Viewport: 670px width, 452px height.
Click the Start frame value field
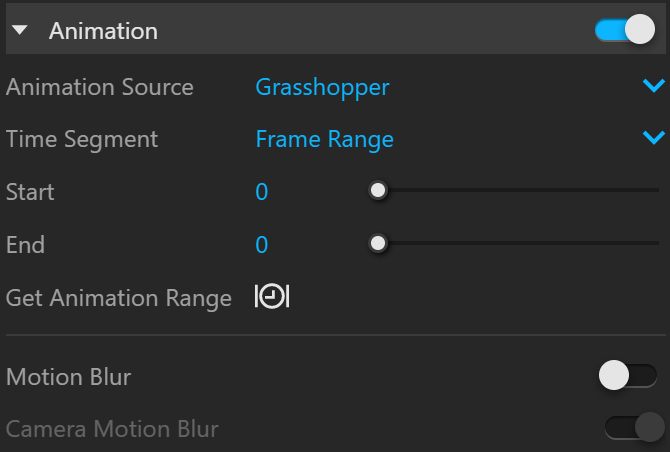pyautogui.click(x=262, y=192)
